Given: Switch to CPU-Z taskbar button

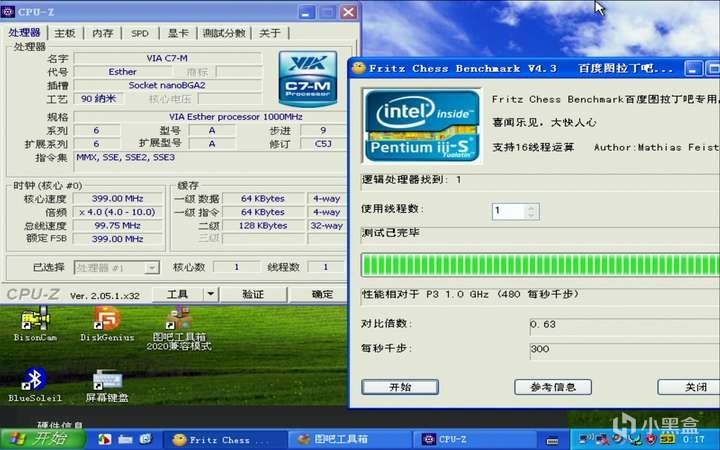Looking at the screenshot, I should click(x=475, y=439).
